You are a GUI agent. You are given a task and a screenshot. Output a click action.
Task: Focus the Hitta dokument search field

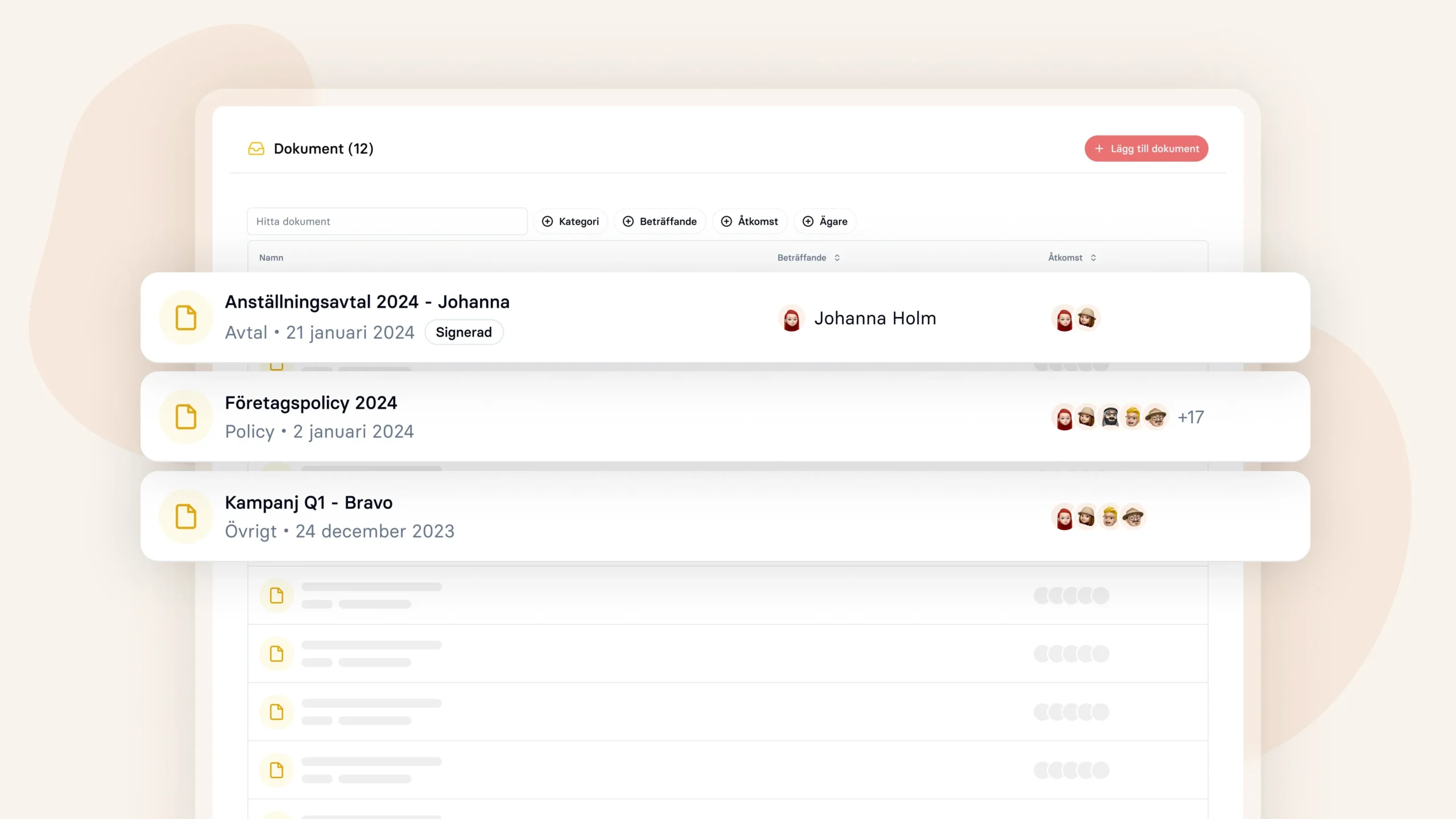[387, 221]
